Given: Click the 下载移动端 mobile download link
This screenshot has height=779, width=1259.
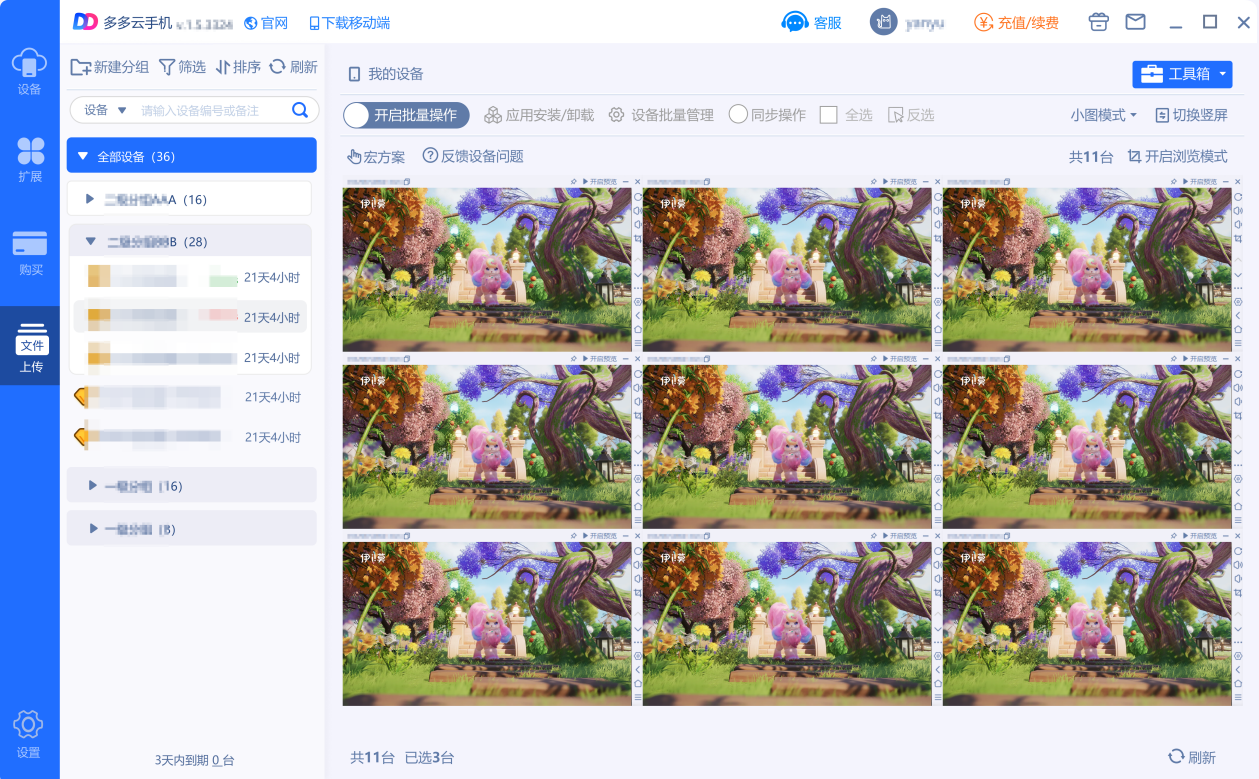Looking at the screenshot, I should 349,22.
